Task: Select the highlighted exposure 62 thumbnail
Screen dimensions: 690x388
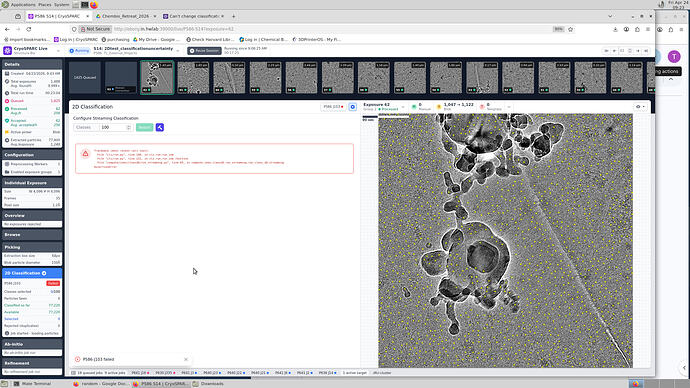Action: point(157,77)
